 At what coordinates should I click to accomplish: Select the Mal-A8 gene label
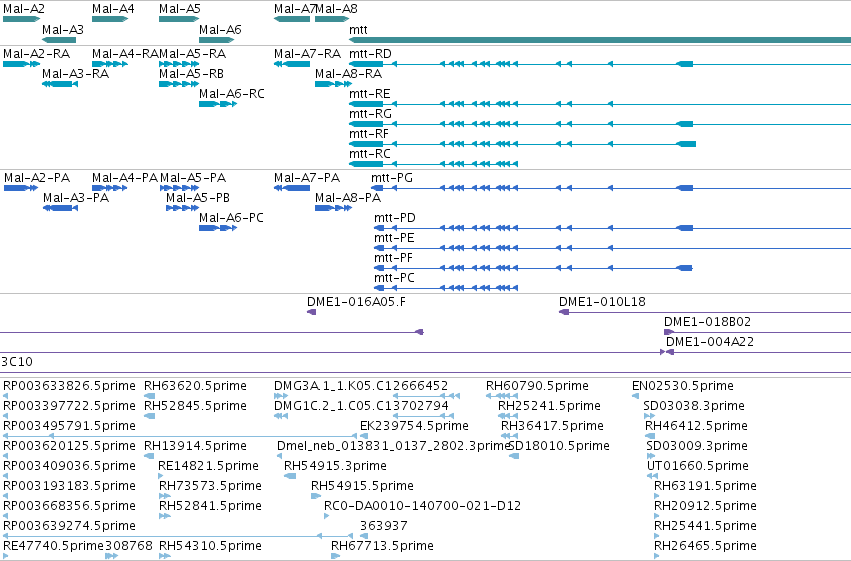coord(336,9)
